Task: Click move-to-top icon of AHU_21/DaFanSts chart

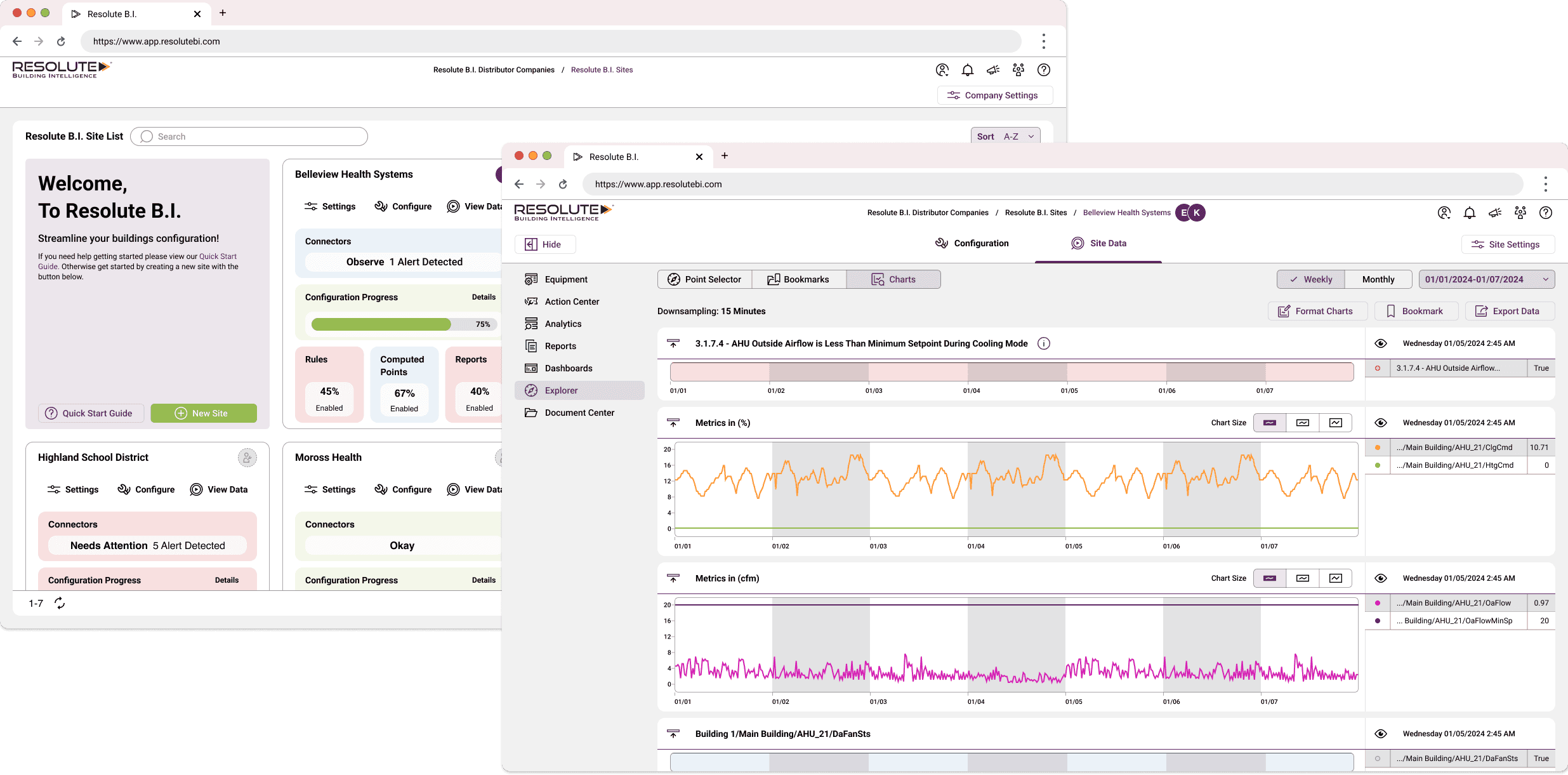Action: pos(673,734)
